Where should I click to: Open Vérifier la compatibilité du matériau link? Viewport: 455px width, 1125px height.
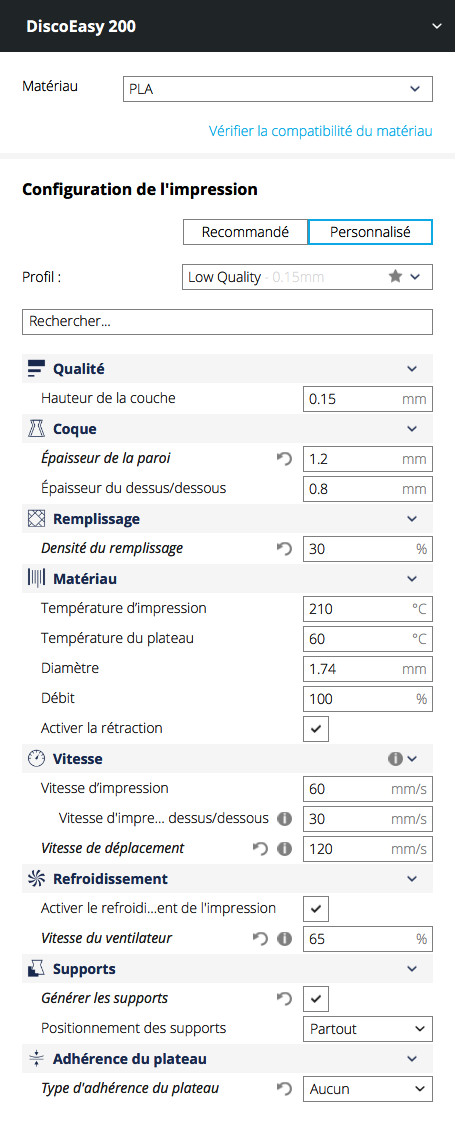(321, 131)
